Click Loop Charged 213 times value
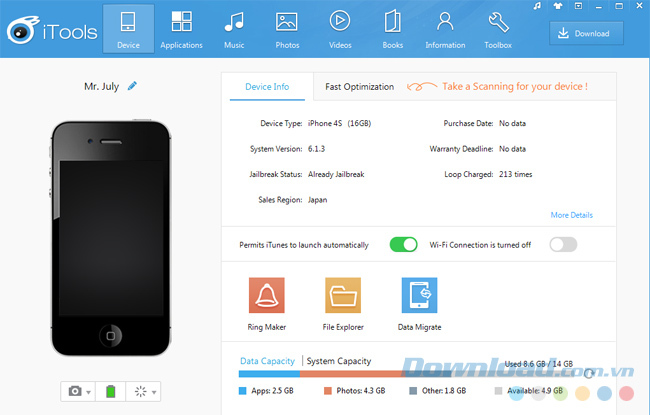The width and height of the screenshot is (650, 415). tap(515, 174)
